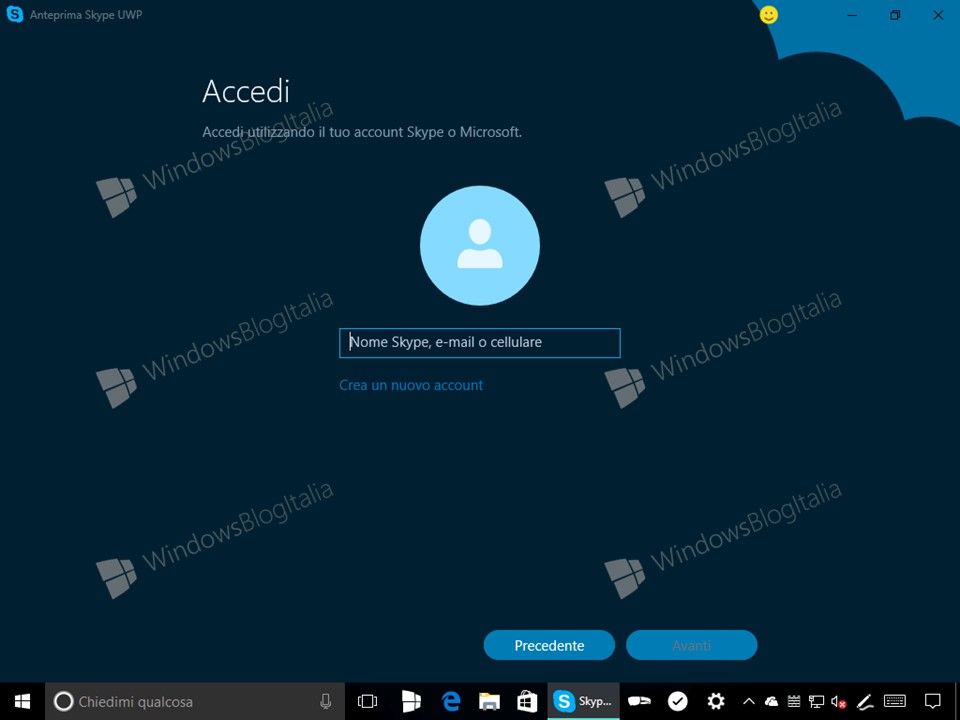Open Task View from the taskbar

(x=367, y=702)
